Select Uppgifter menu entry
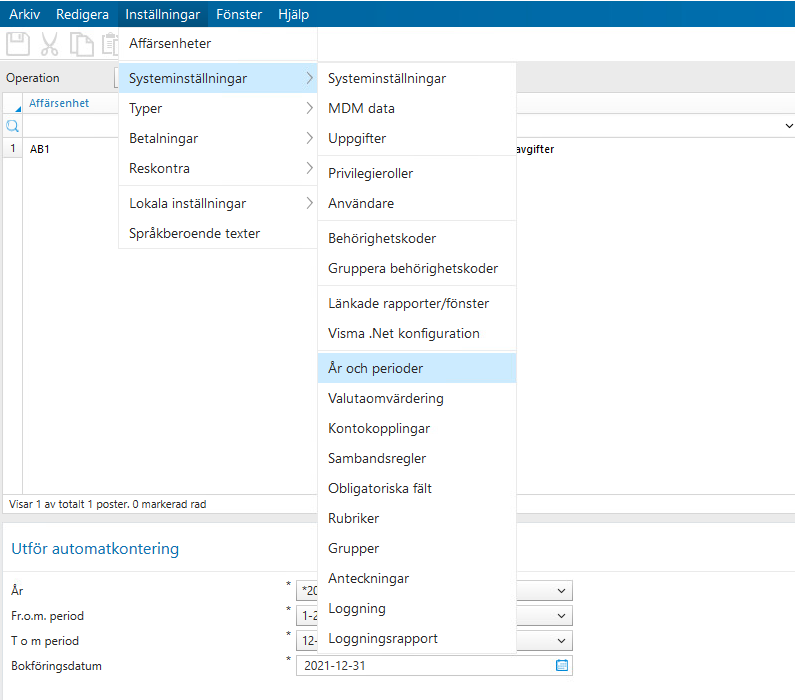 [x=417, y=138]
